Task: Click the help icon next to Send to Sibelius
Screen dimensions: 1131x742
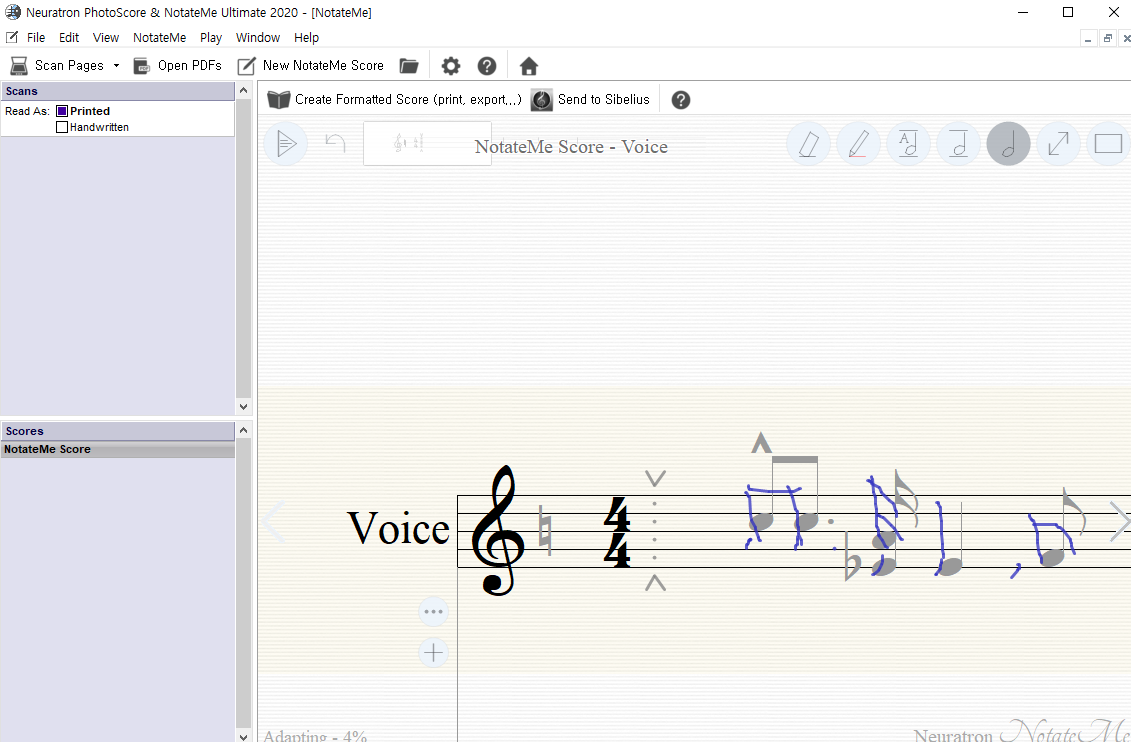Action: click(x=681, y=100)
